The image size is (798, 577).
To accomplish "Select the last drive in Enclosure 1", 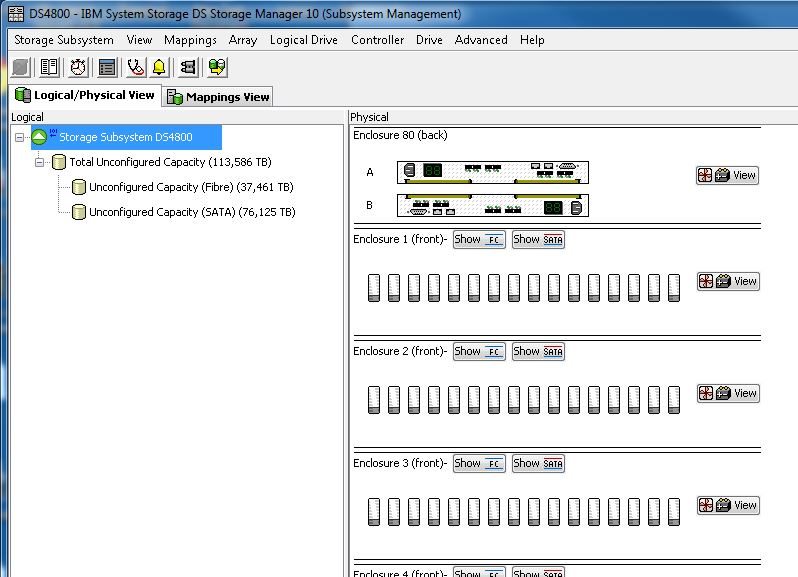I will pyautogui.click(x=674, y=287).
